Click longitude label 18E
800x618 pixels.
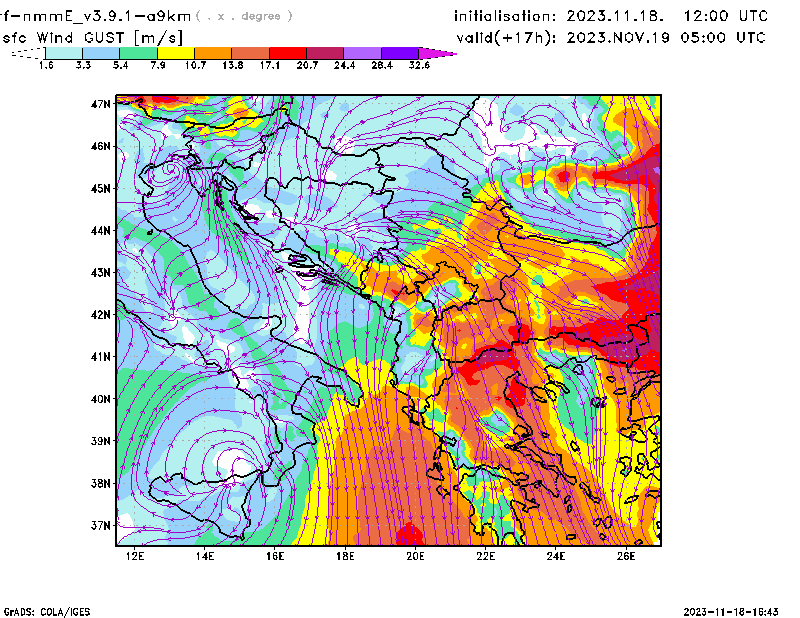click(x=345, y=556)
